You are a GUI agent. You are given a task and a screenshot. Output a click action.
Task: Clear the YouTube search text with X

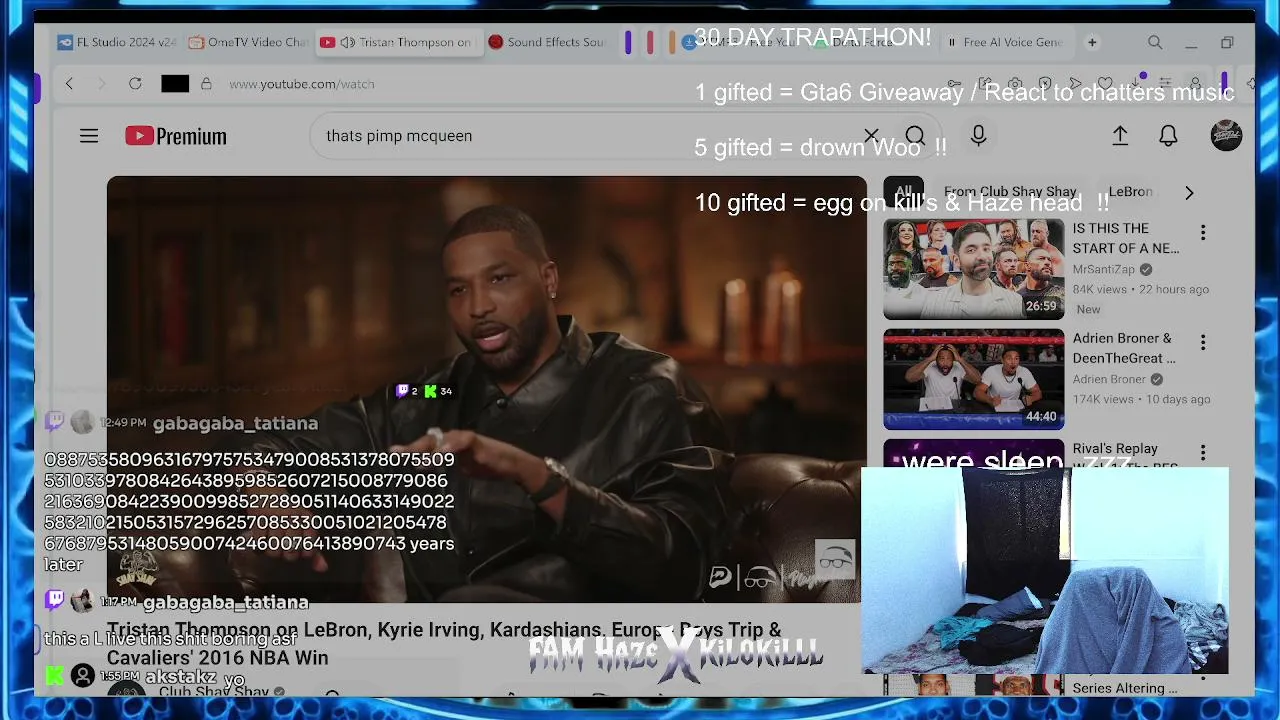[871, 136]
